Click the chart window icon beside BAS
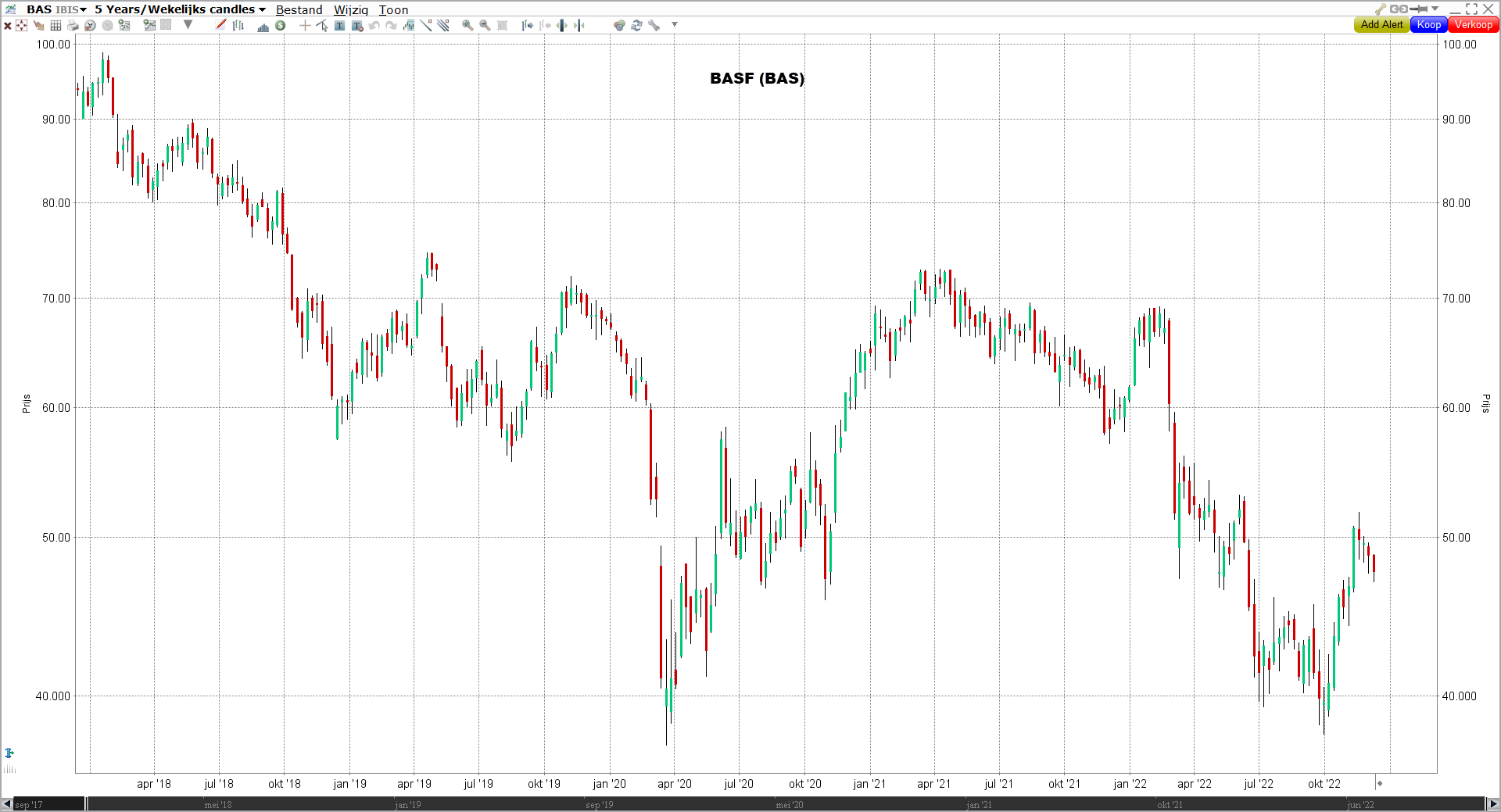This screenshot has height=812, width=1501. click(10, 9)
